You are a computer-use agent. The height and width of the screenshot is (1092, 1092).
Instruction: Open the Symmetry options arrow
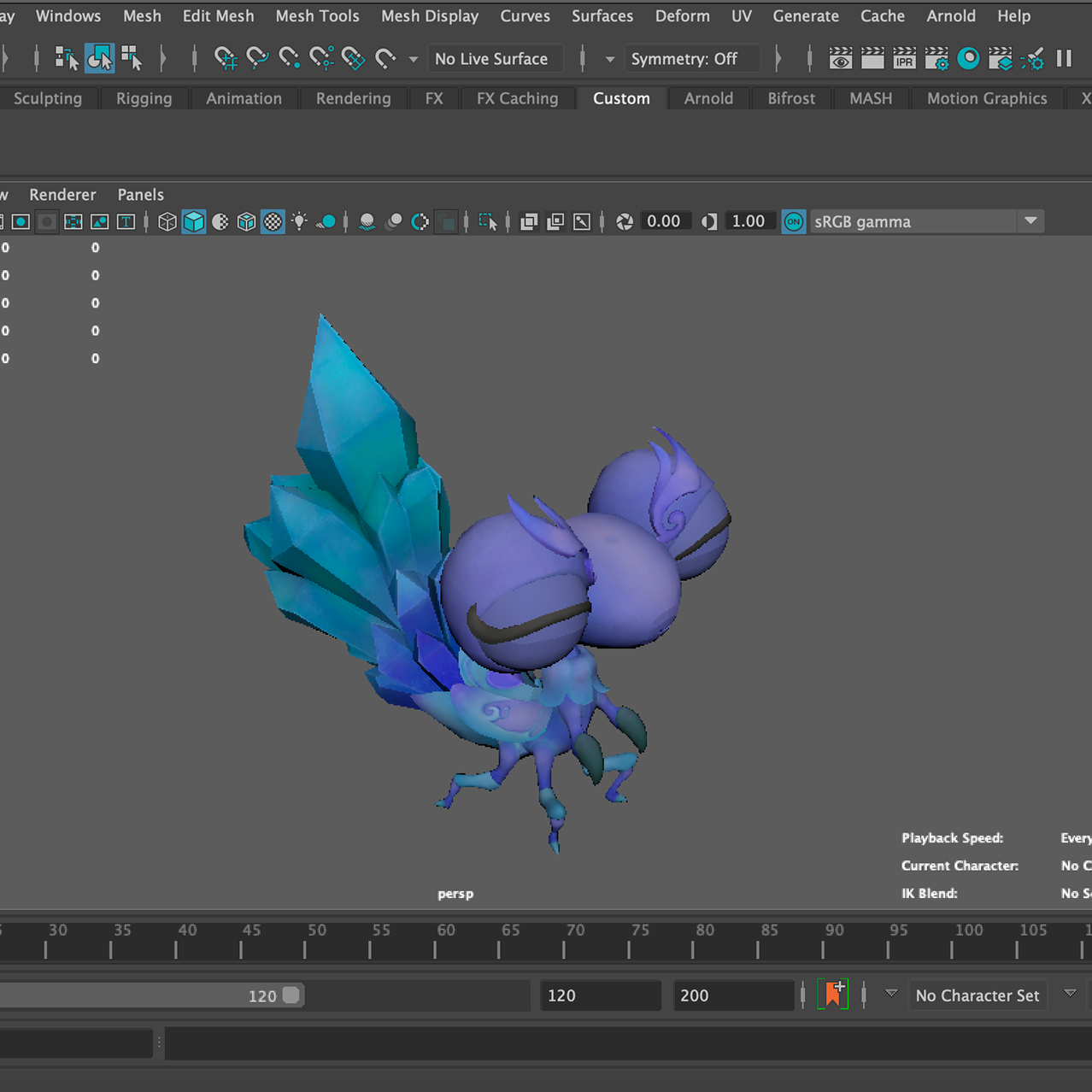[610, 59]
